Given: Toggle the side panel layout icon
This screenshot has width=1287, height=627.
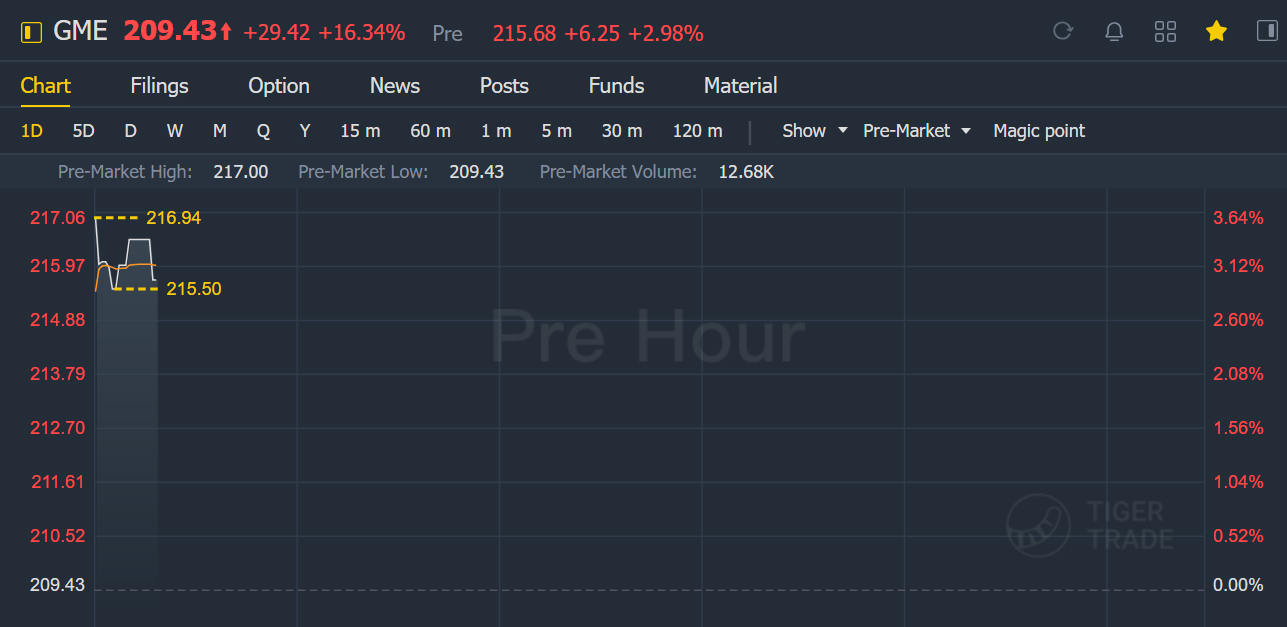Looking at the screenshot, I should [1267, 32].
